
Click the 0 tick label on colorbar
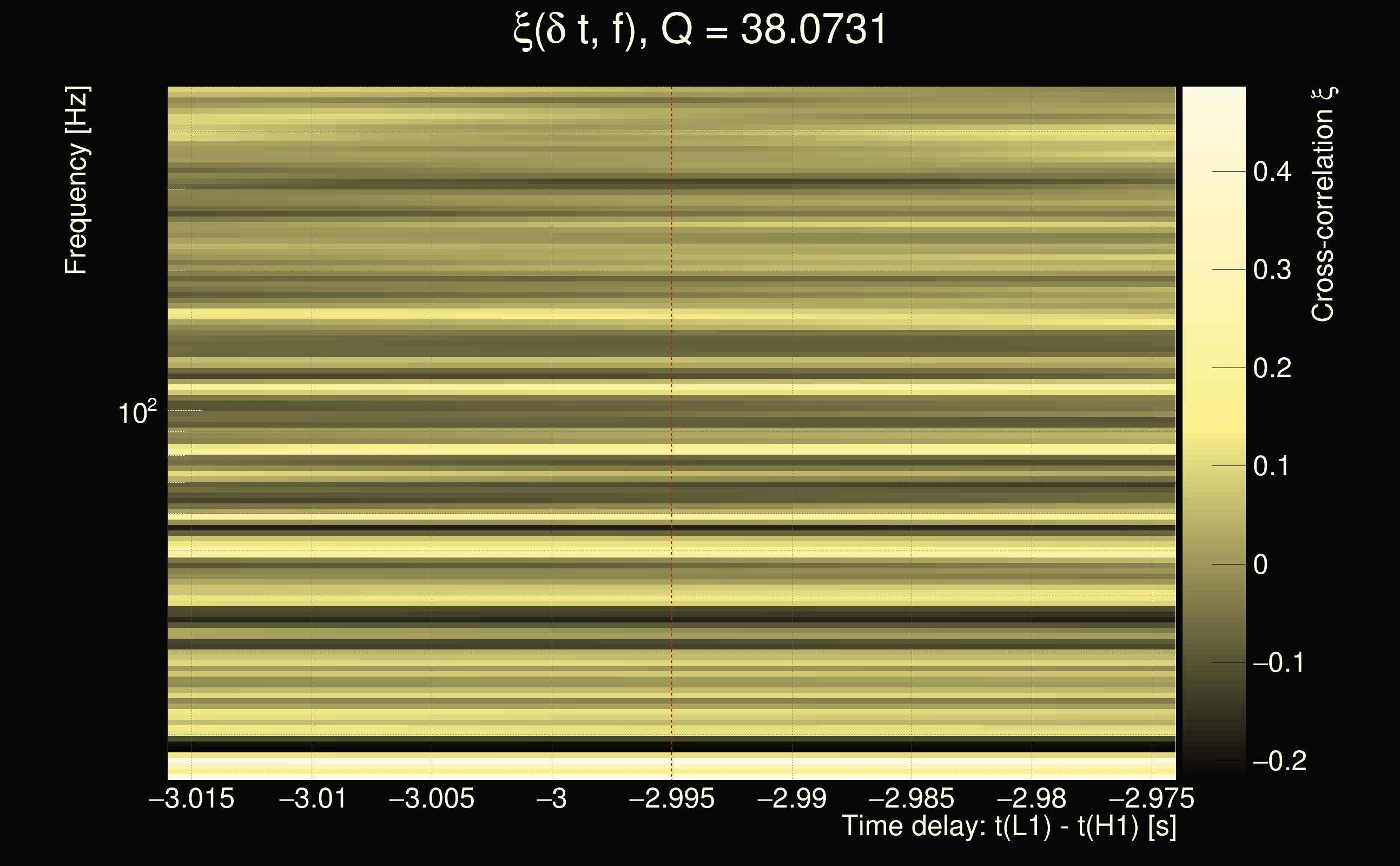click(x=1260, y=565)
